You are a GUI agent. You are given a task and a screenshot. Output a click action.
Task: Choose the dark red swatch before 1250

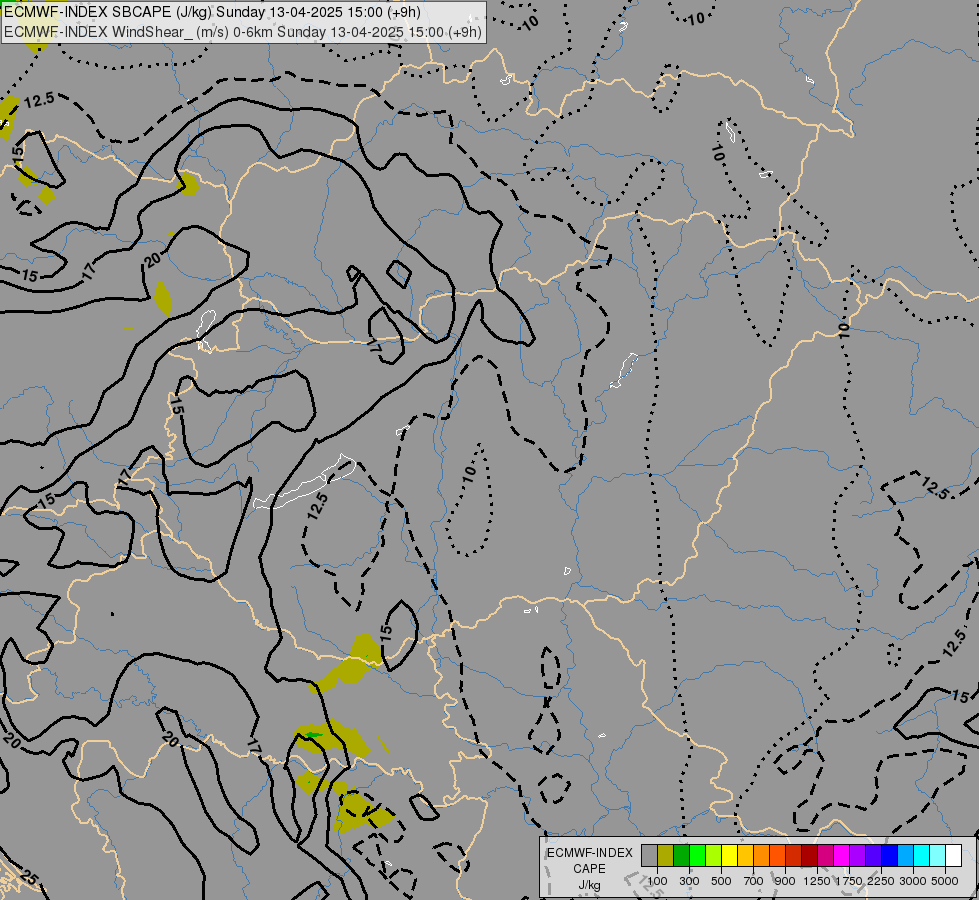point(810,855)
